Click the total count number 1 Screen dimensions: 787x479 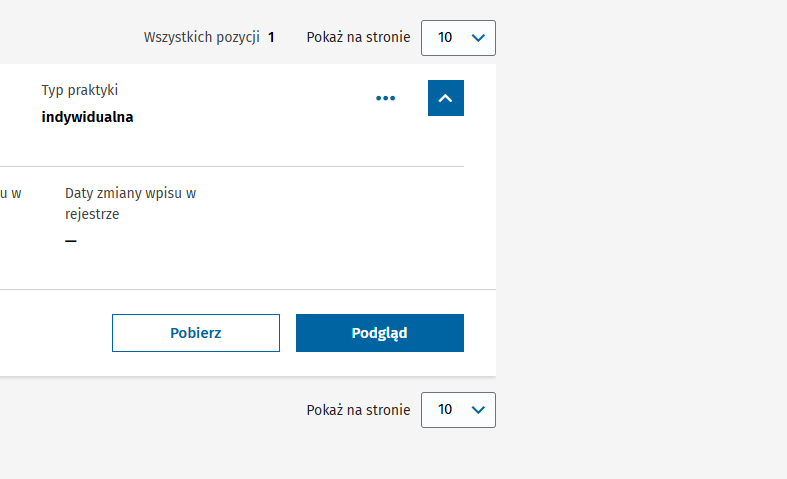coord(271,38)
